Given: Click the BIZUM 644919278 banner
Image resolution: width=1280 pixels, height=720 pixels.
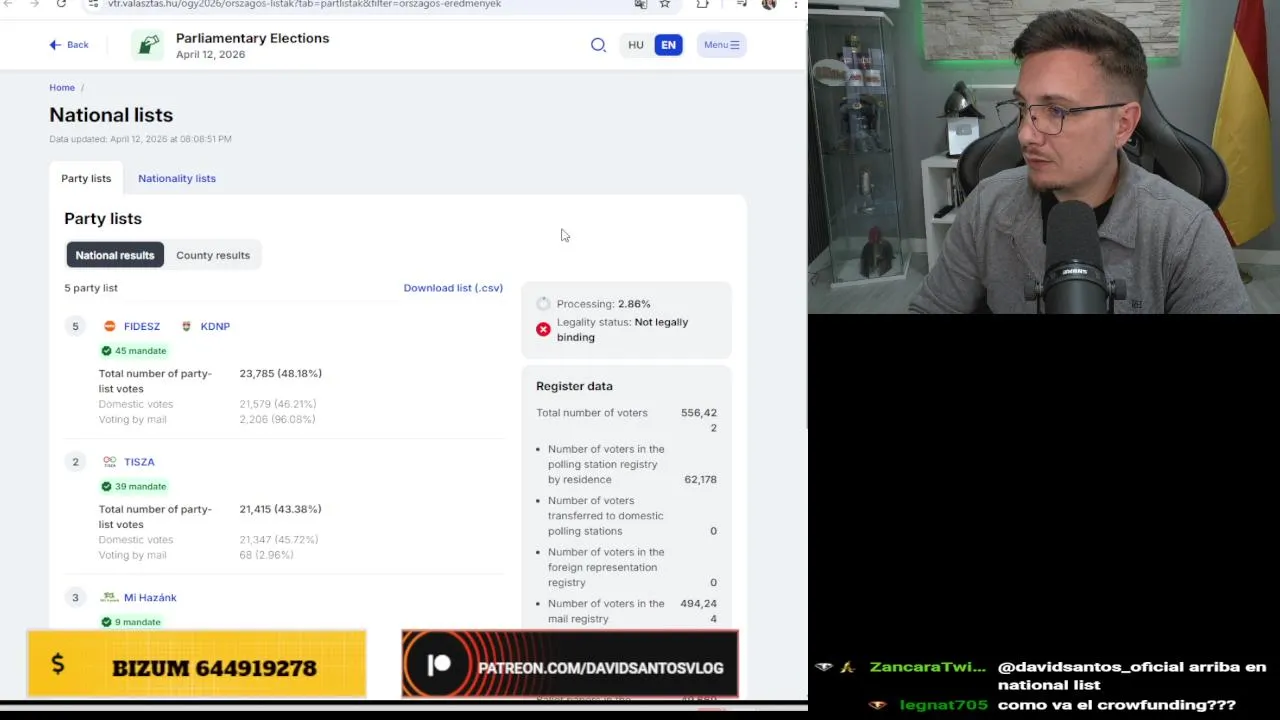Looking at the screenshot, I should [x=197, y=664].
